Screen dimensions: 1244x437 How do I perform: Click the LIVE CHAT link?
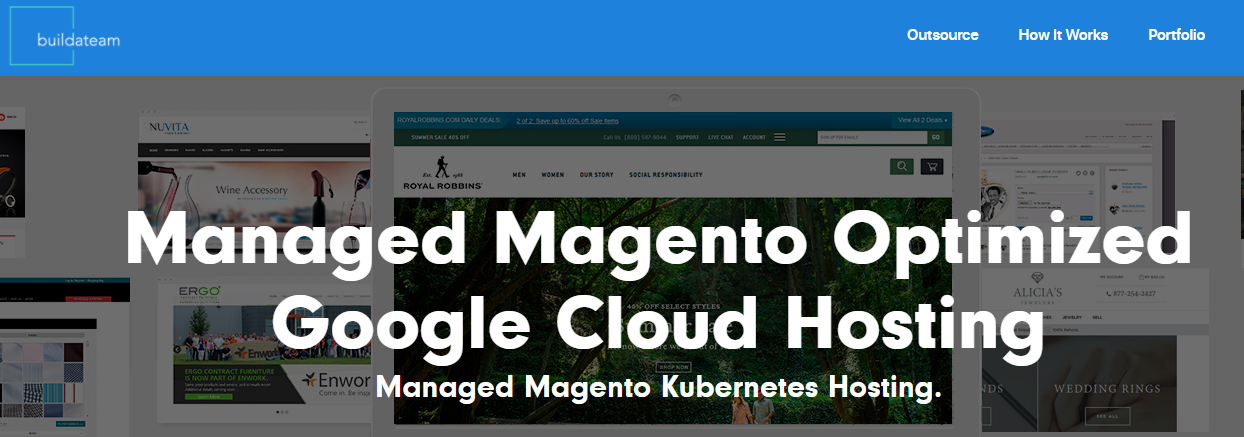coord(721,137)
